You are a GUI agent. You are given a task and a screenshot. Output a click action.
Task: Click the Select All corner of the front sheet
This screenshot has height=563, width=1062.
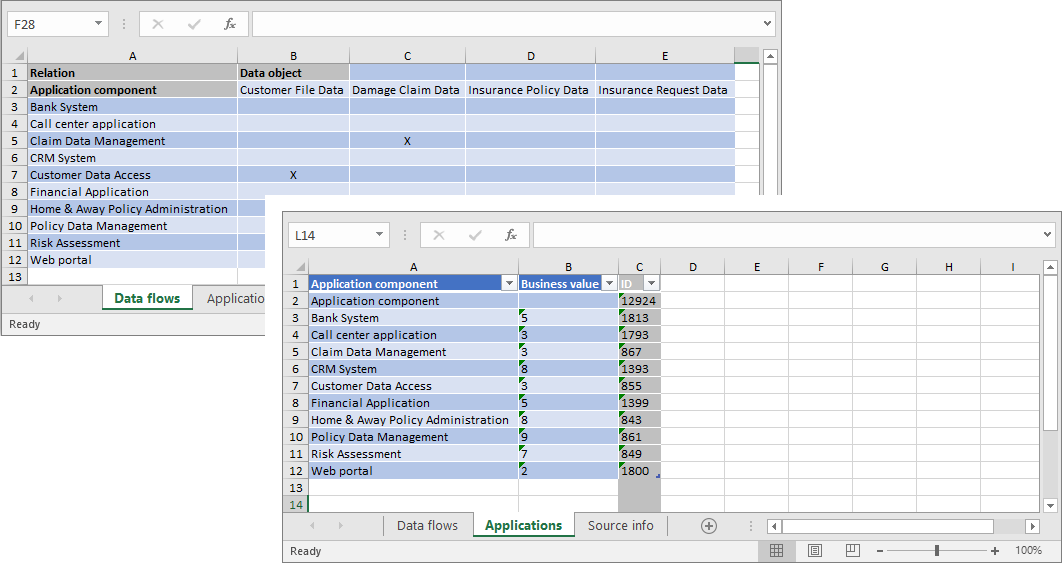click(x=297, y=267)
